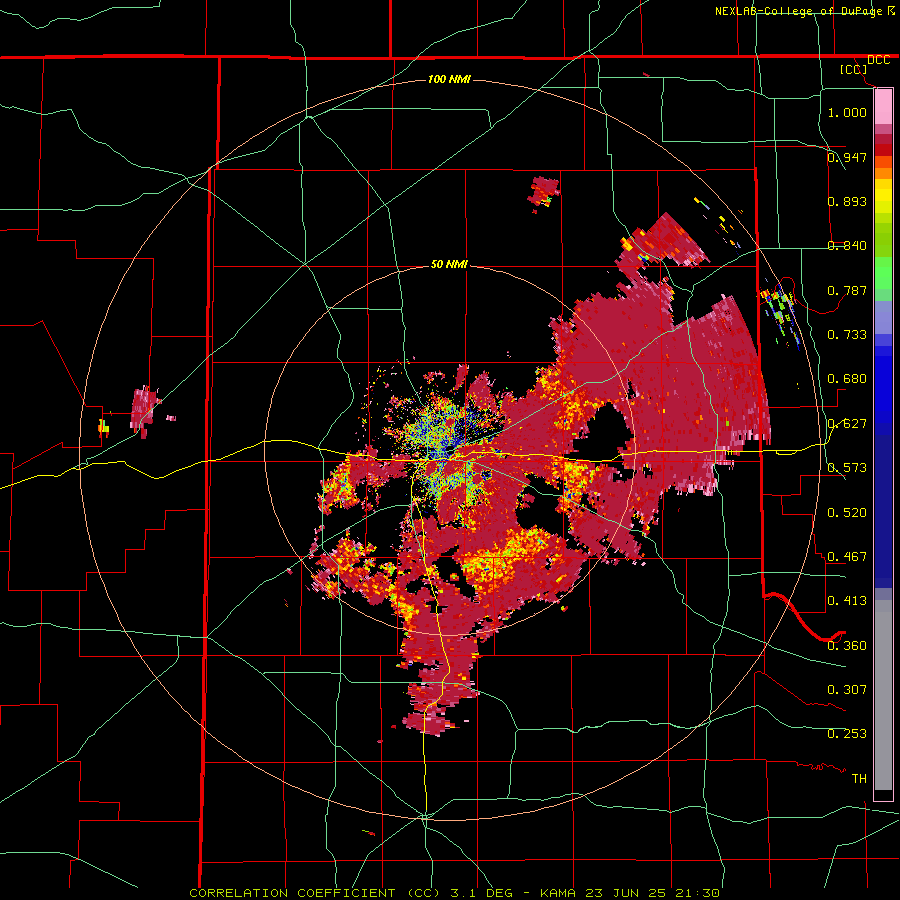Select the 0.840 scale value
900x900 pixels.
847,246
